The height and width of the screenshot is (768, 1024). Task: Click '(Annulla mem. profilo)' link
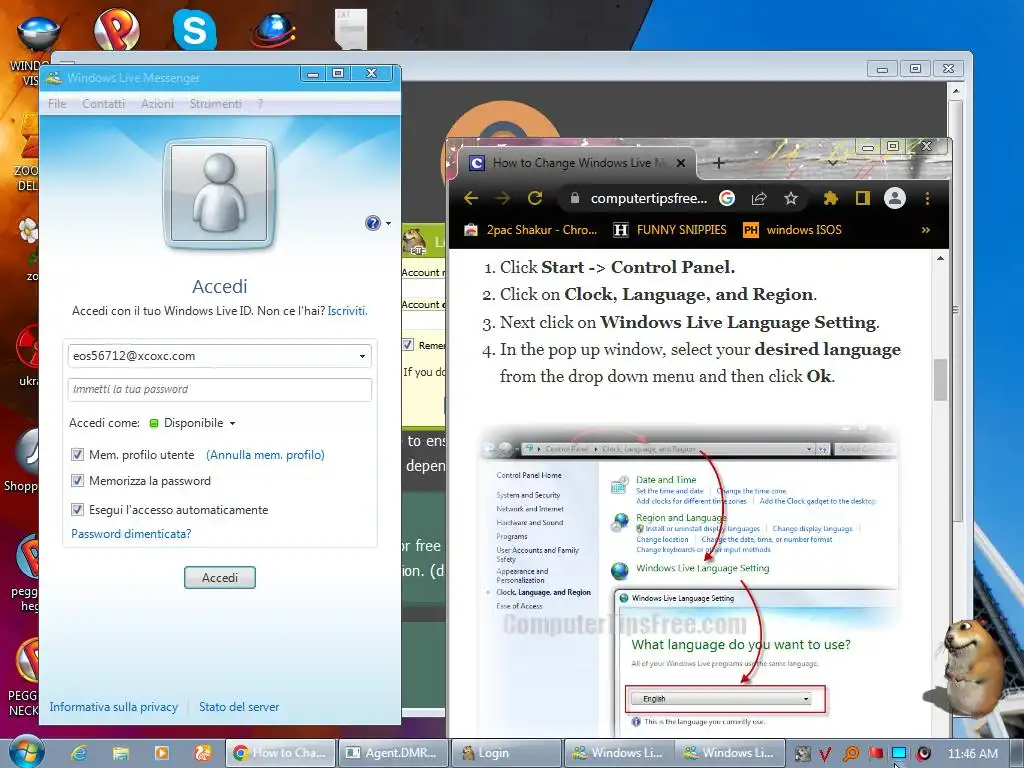tap(265, 455)
